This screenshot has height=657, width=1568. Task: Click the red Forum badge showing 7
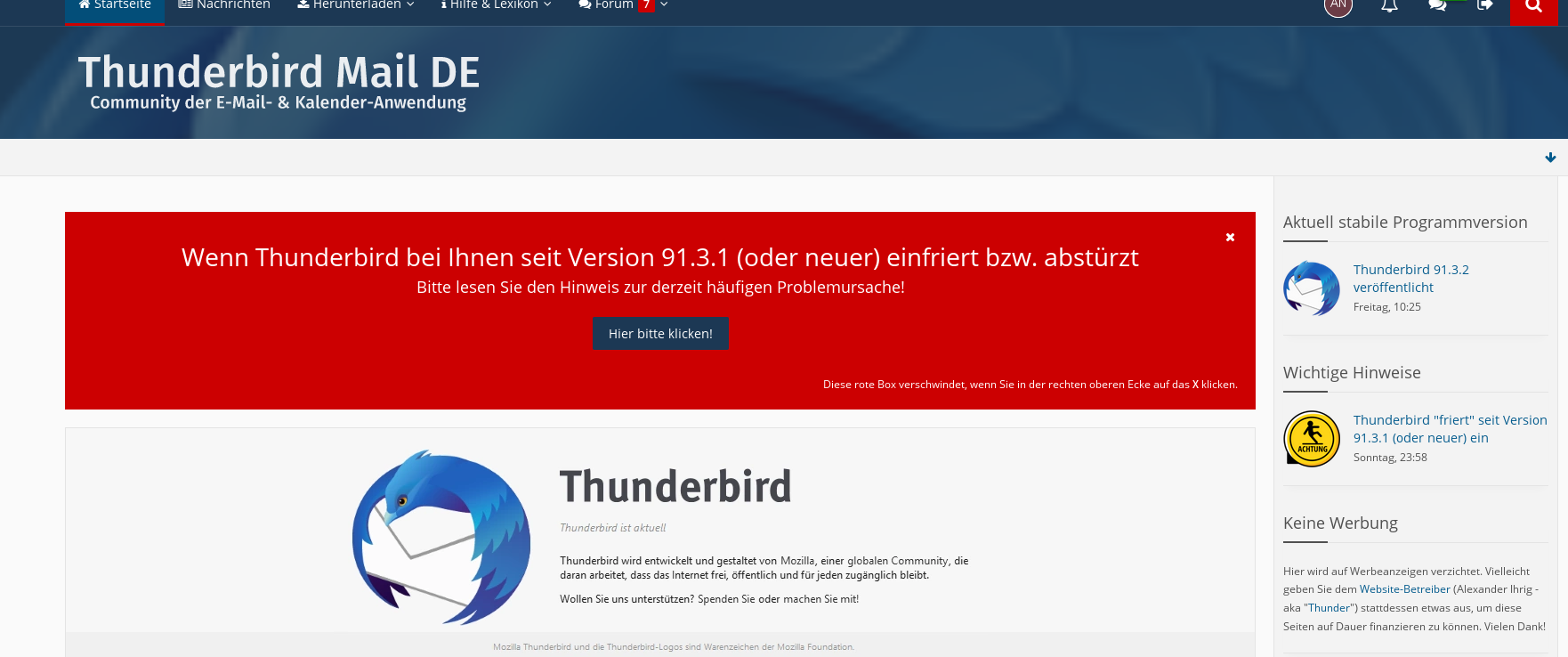coord(647,5)
